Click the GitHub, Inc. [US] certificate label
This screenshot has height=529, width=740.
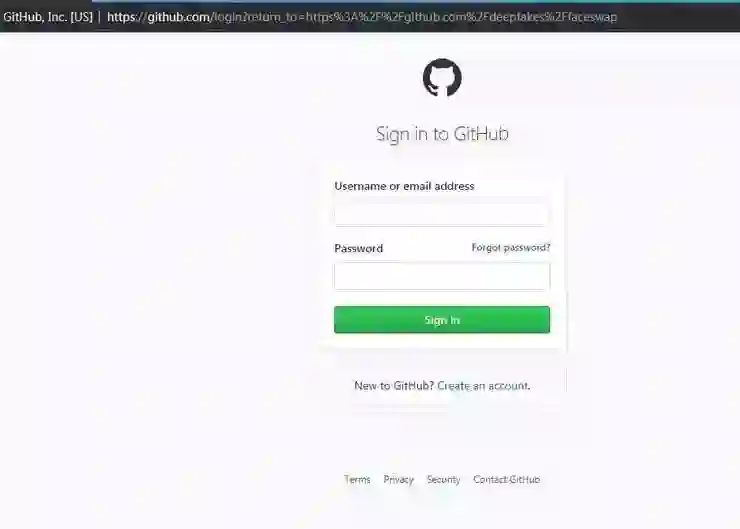[x=48, y=17]
